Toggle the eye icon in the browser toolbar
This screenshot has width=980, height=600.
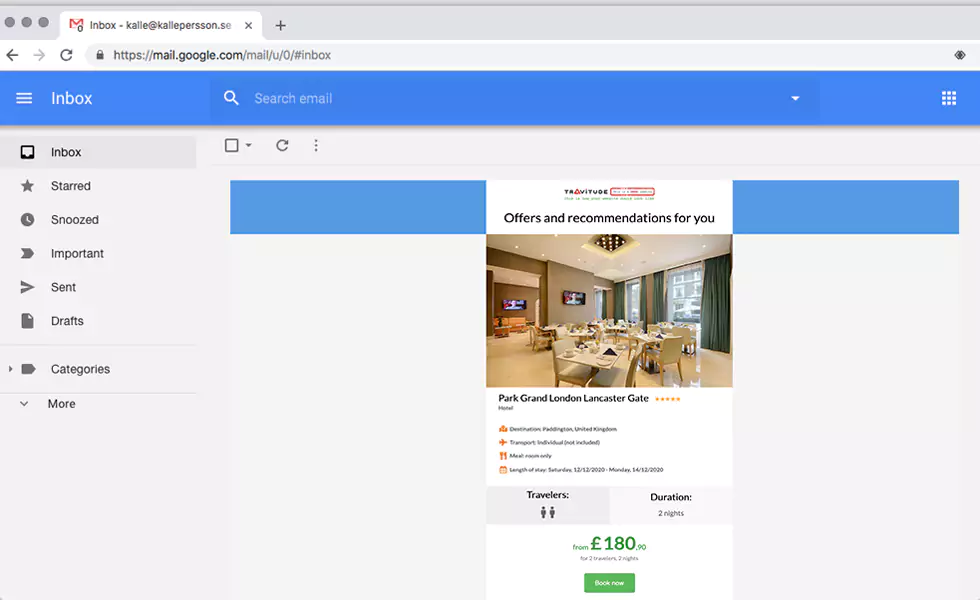(962, 56)
